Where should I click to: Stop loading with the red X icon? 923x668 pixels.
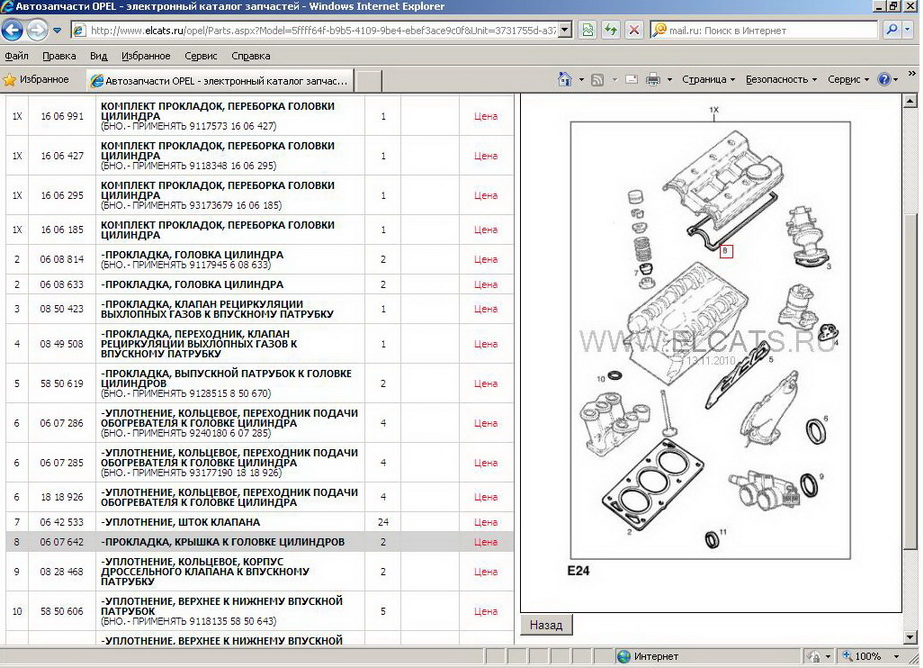coord(634,30)
